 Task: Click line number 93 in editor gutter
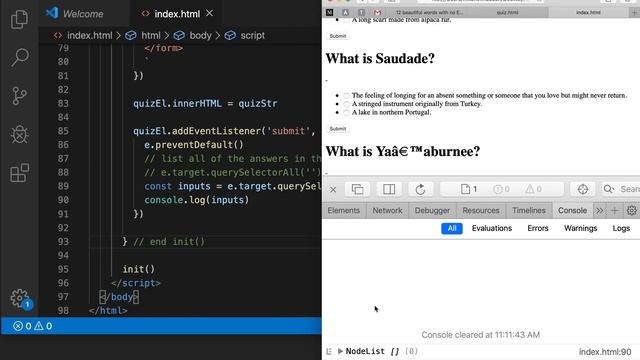pyautogui.click(x=63, y=242)
